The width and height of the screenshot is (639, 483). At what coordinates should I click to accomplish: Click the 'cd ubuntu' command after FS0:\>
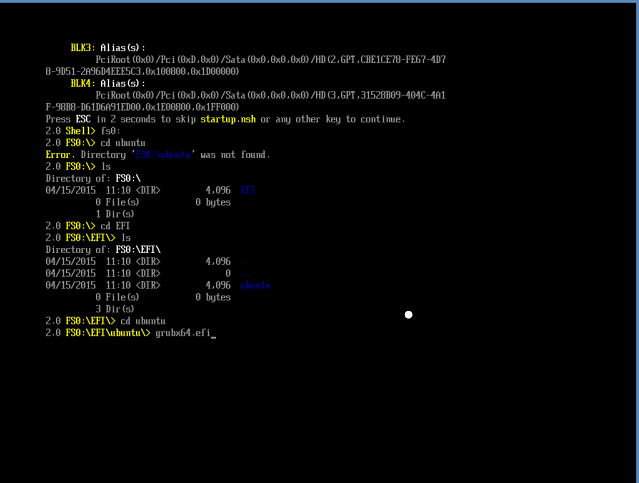tap(123, 143)
